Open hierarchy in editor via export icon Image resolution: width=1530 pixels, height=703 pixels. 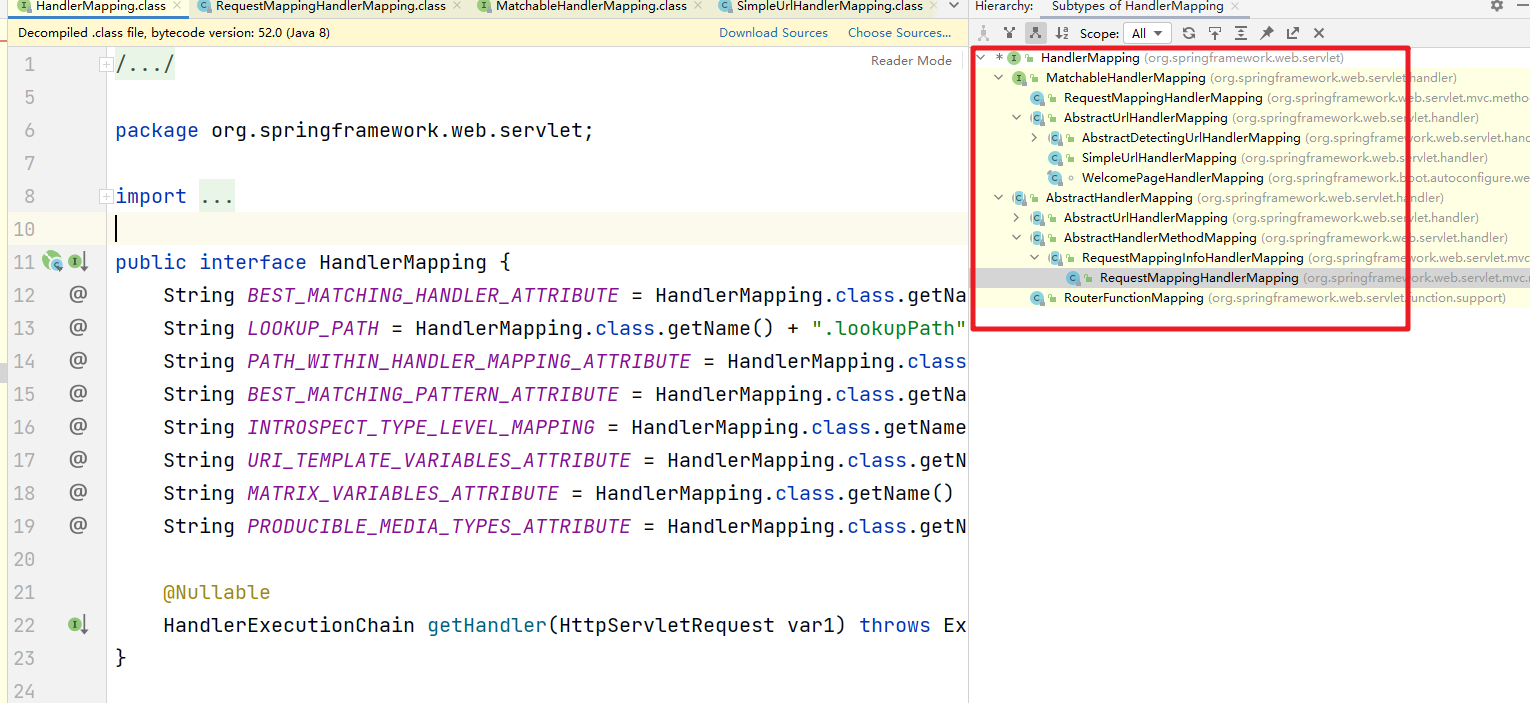[1294, 32]
